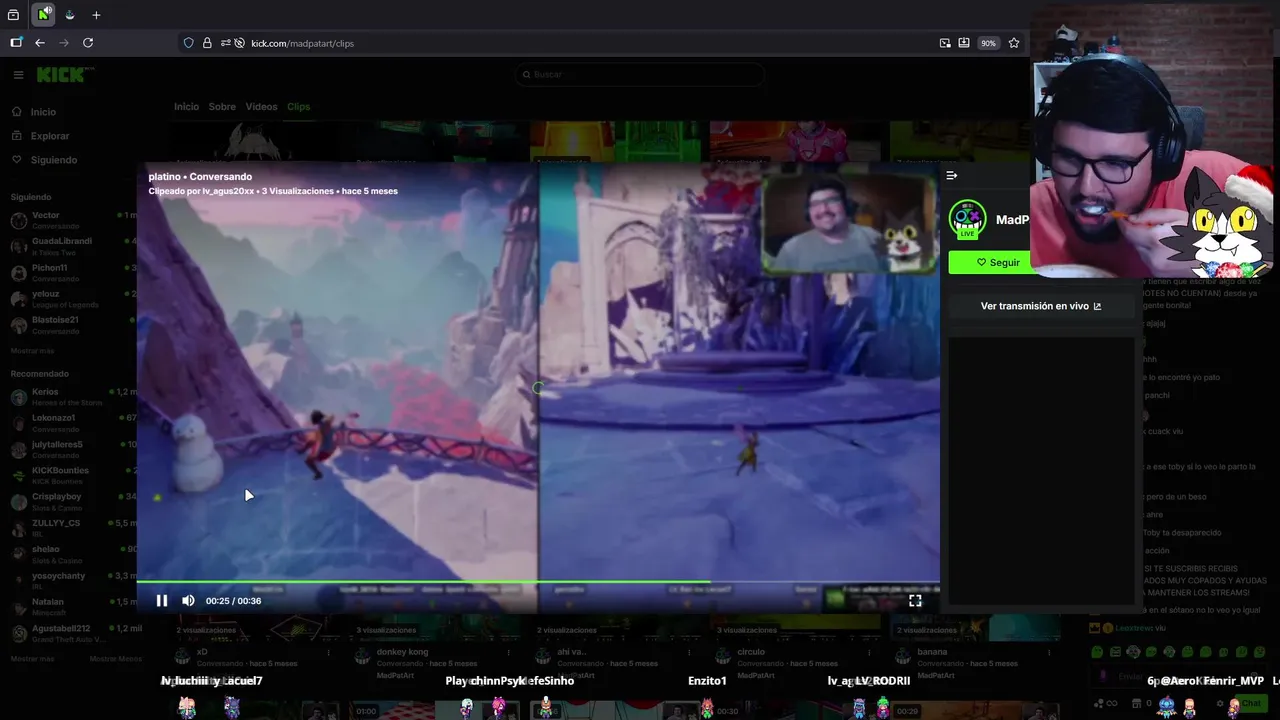Expand Mostrar más under Recomendado

pos(33,659)
